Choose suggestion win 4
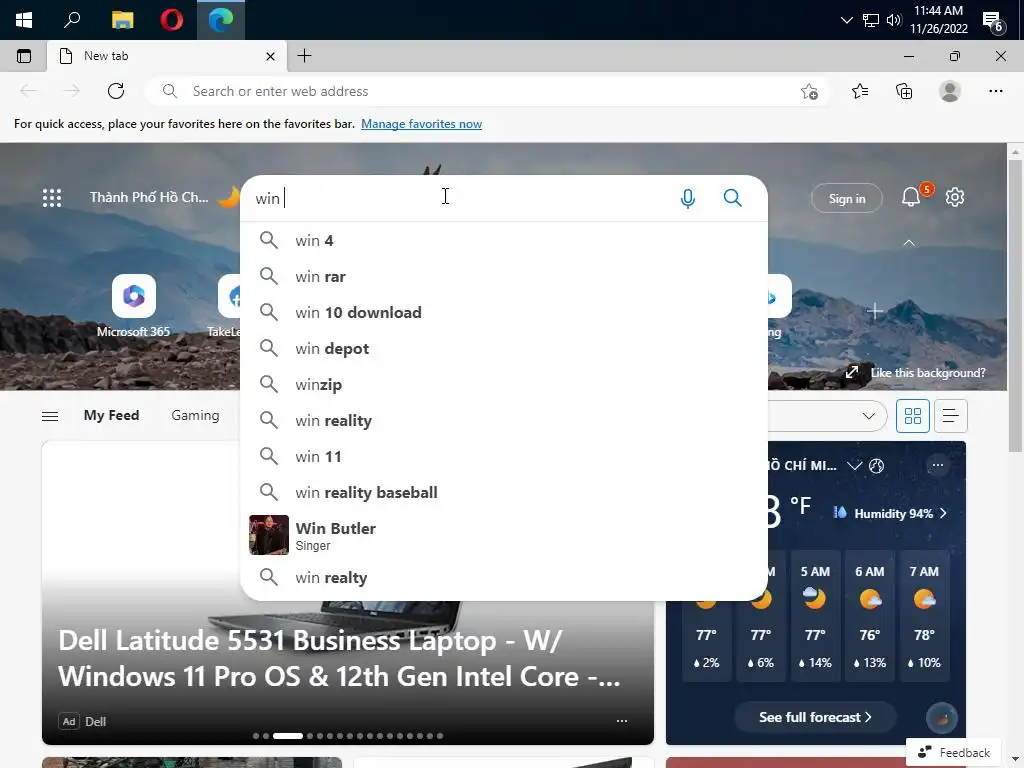Screen dimensions: 1024x768 click(504, 240)
